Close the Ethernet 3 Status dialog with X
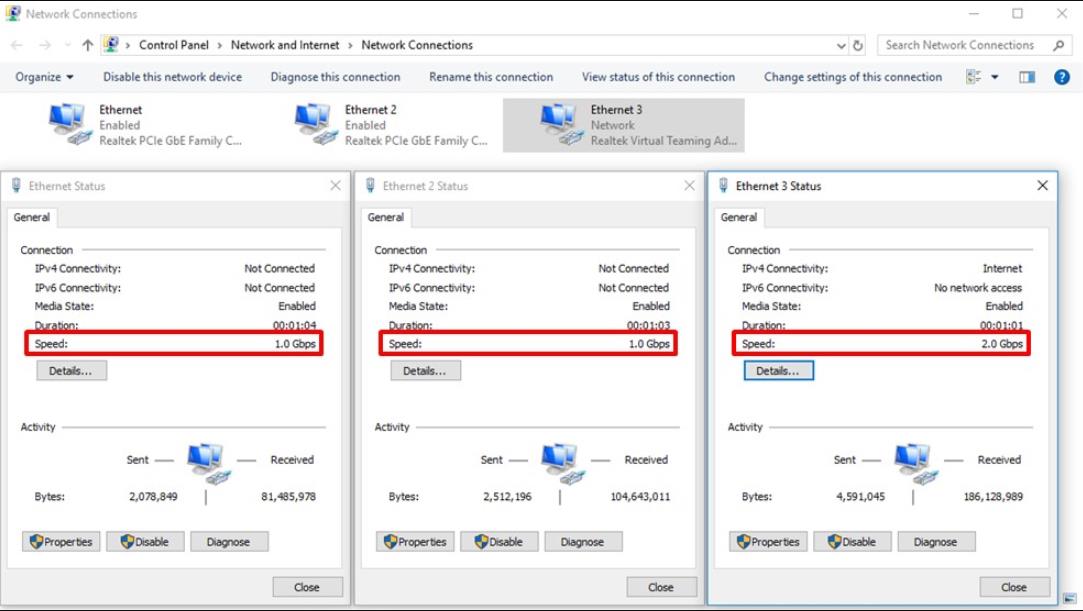 1042,186
